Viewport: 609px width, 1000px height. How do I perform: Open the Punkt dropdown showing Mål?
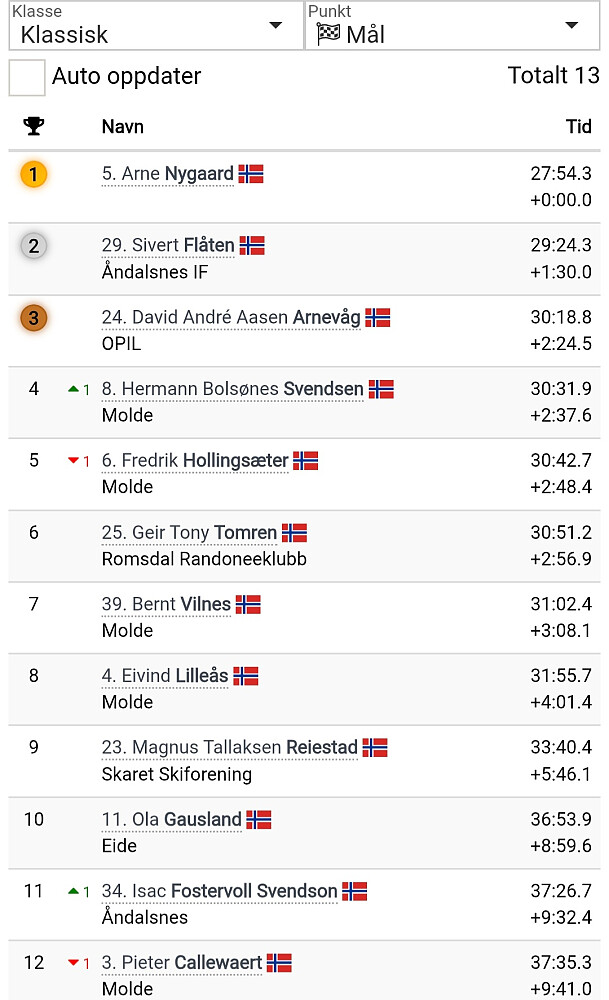coord(450,26)
